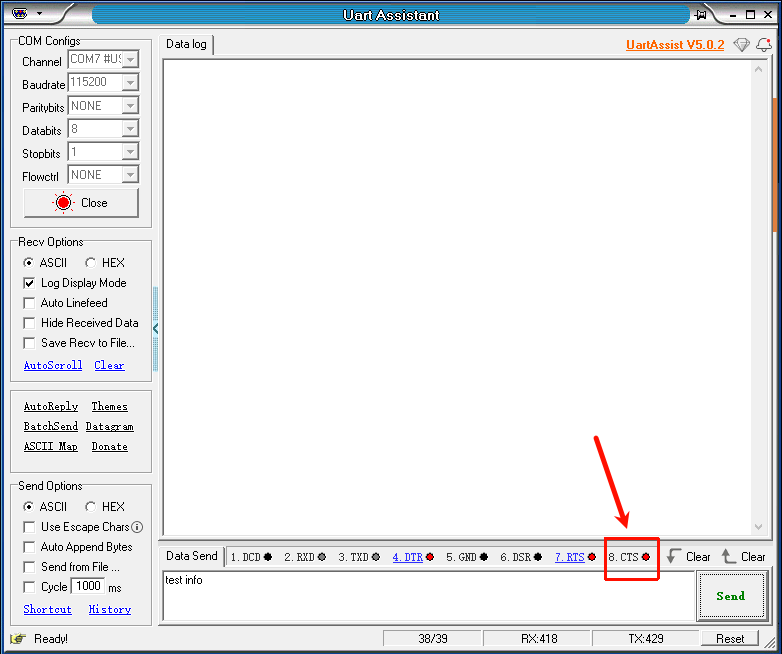Select the Data Send tab
Screen dimensions: 782x654
tap(192, 556)
